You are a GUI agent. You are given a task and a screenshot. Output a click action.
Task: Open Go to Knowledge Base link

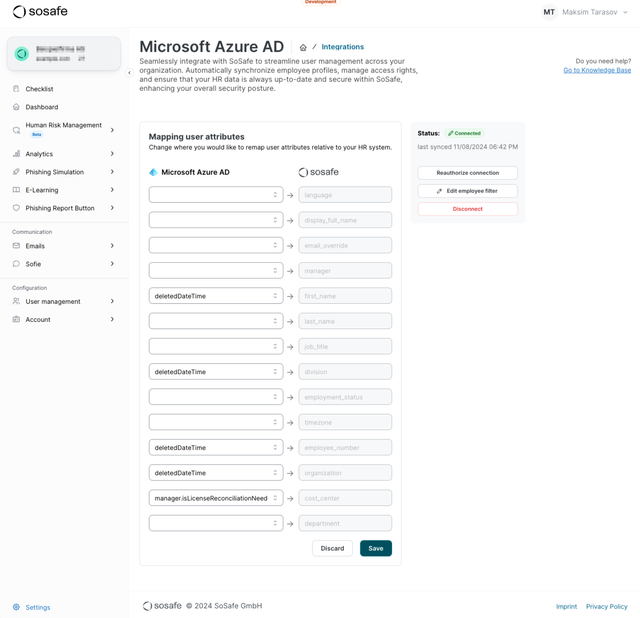596,70
